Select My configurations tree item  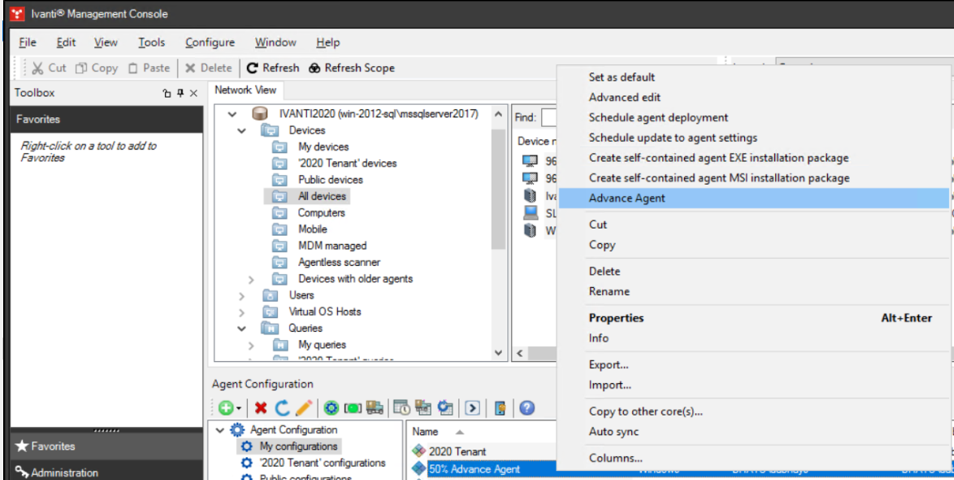(x=298, y=446)
